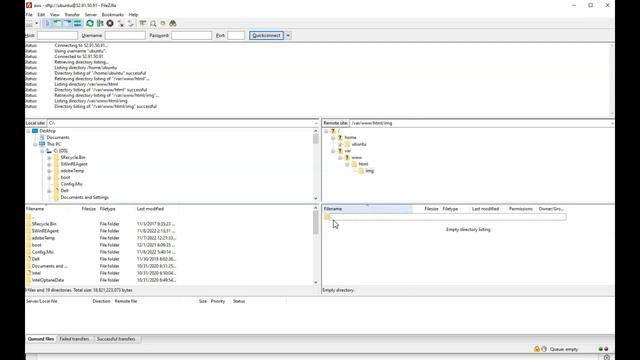Viewport: 640px width, 360px height.
Task: Focus the Host input field
Action: tap(57, 36)
